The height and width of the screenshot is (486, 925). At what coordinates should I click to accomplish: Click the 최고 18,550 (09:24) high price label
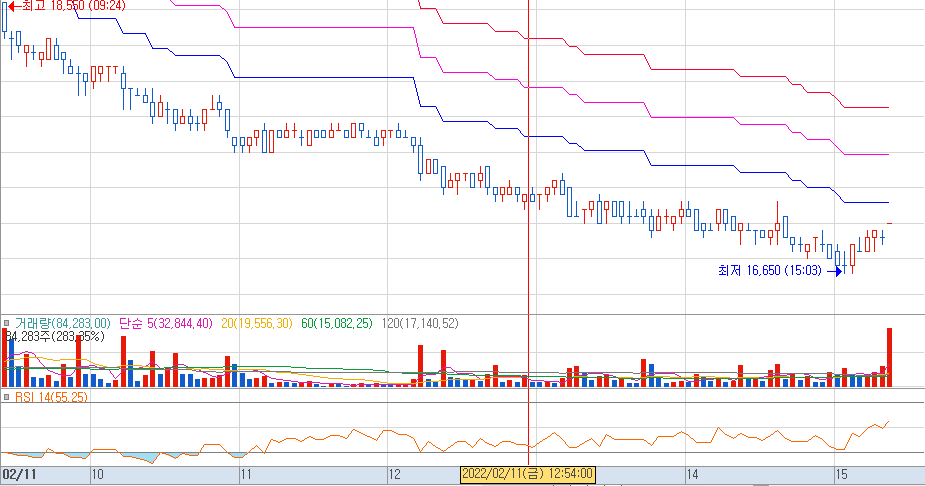(73, 6)
